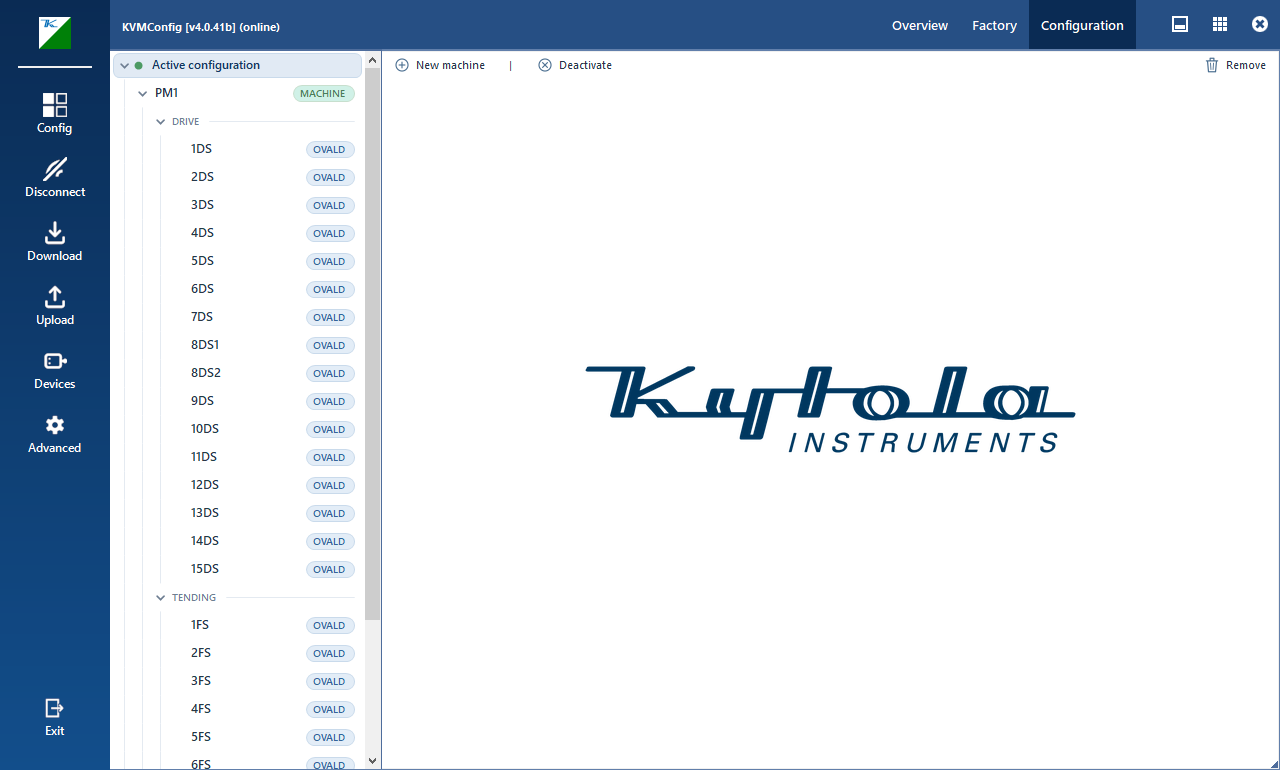Select the 5FS tree item
This screenshot has width=1280, height=770.
201,737
